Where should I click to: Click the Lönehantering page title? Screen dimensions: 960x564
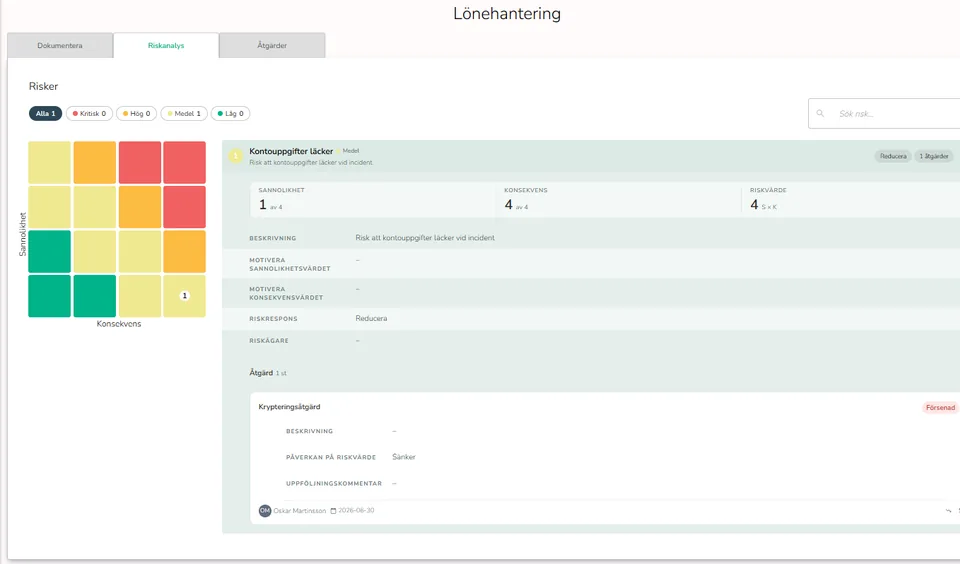(507, 13)
